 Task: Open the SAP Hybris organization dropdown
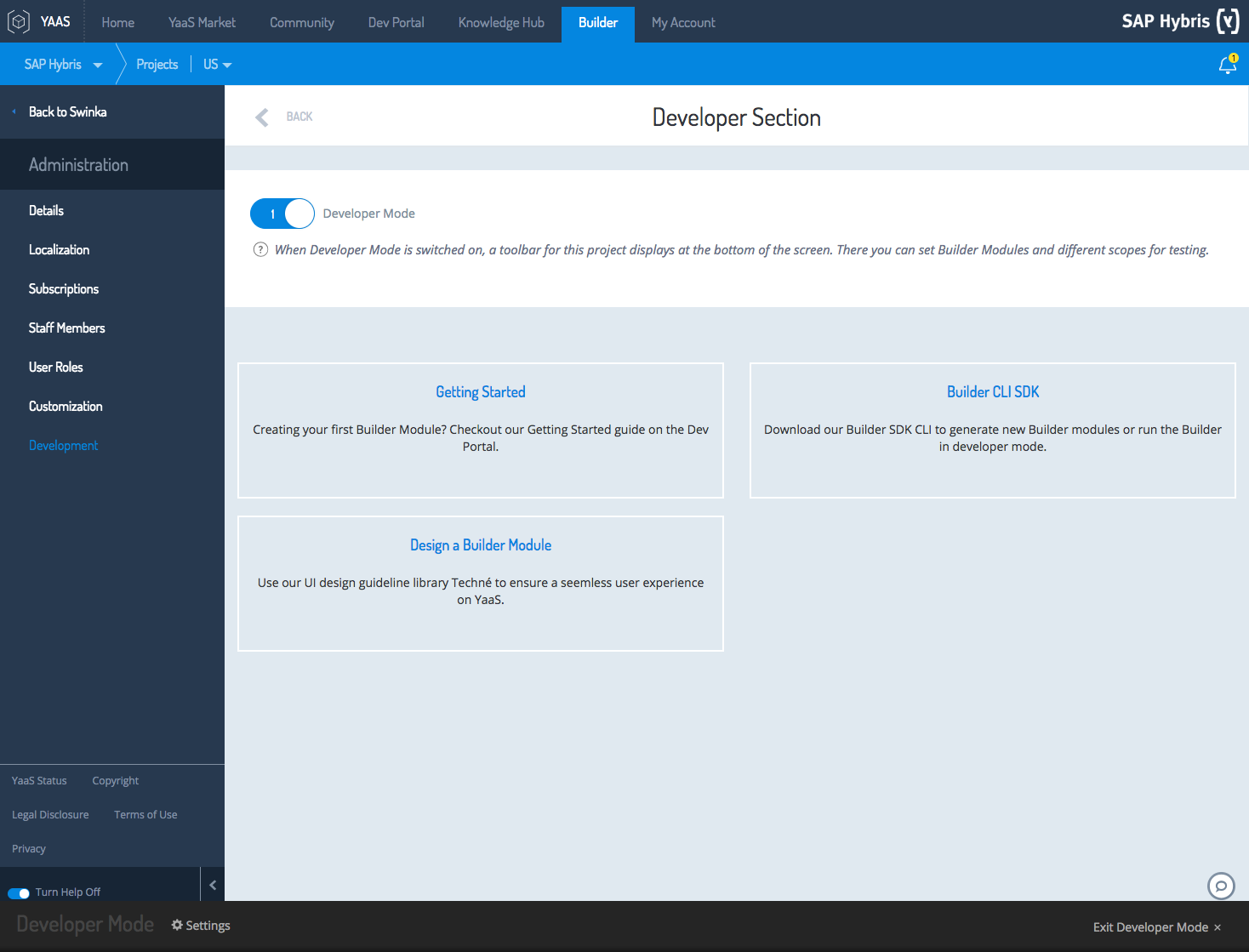coord(97,64)
